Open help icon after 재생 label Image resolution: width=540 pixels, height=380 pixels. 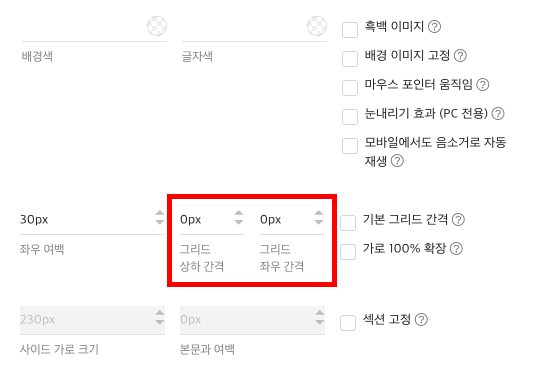tap(397, 161)
